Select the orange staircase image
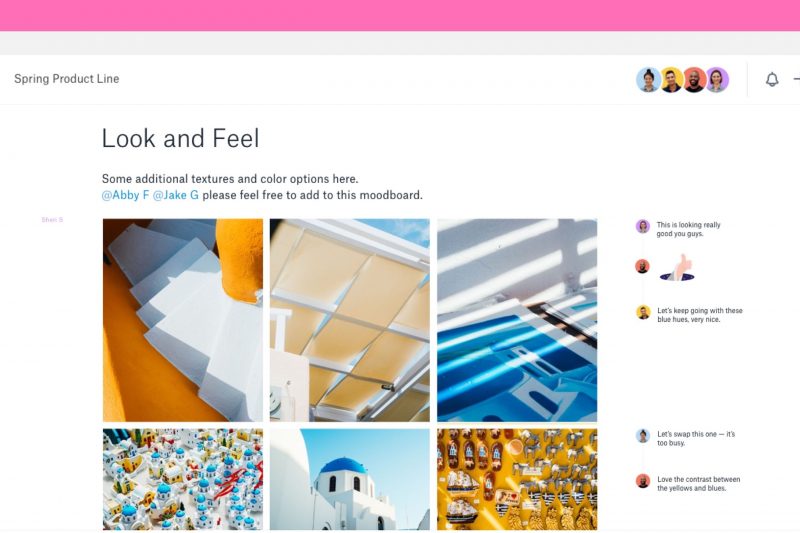This screenshot has width=800, height=533. 183,320
